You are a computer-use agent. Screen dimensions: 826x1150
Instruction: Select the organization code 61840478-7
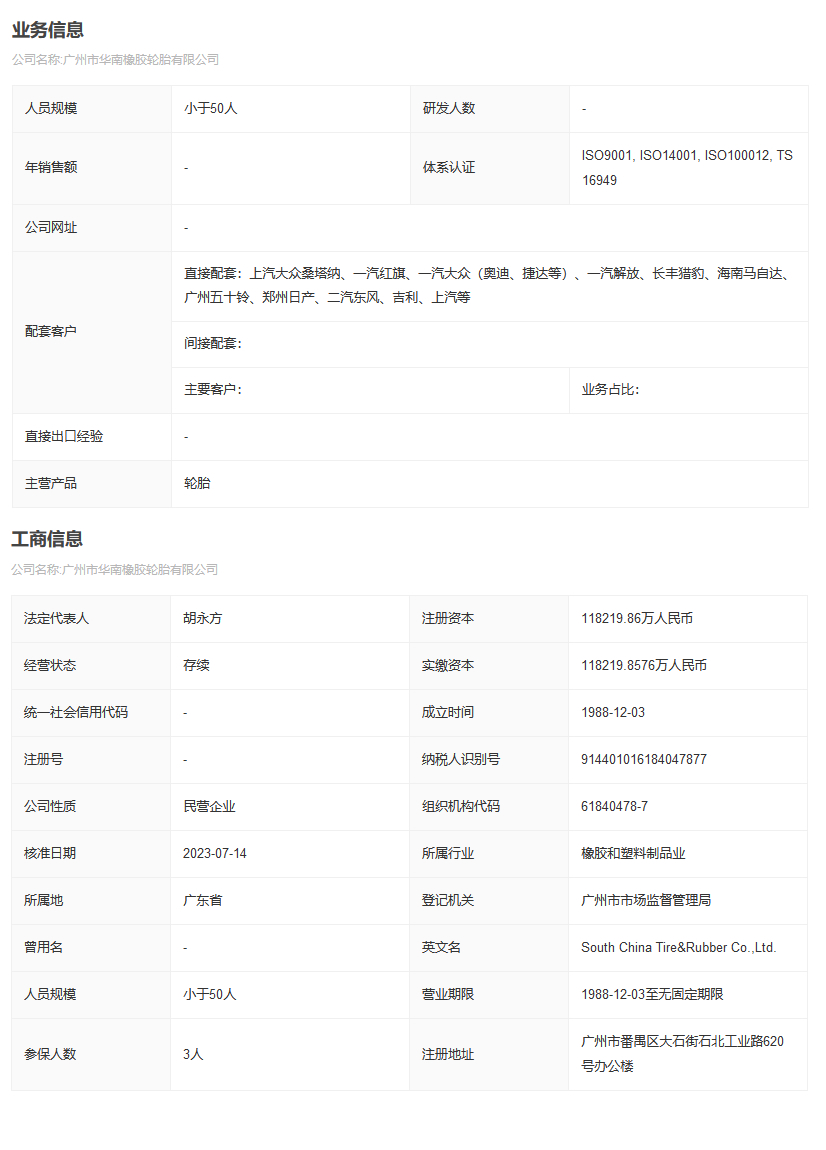tap(615, 806)
